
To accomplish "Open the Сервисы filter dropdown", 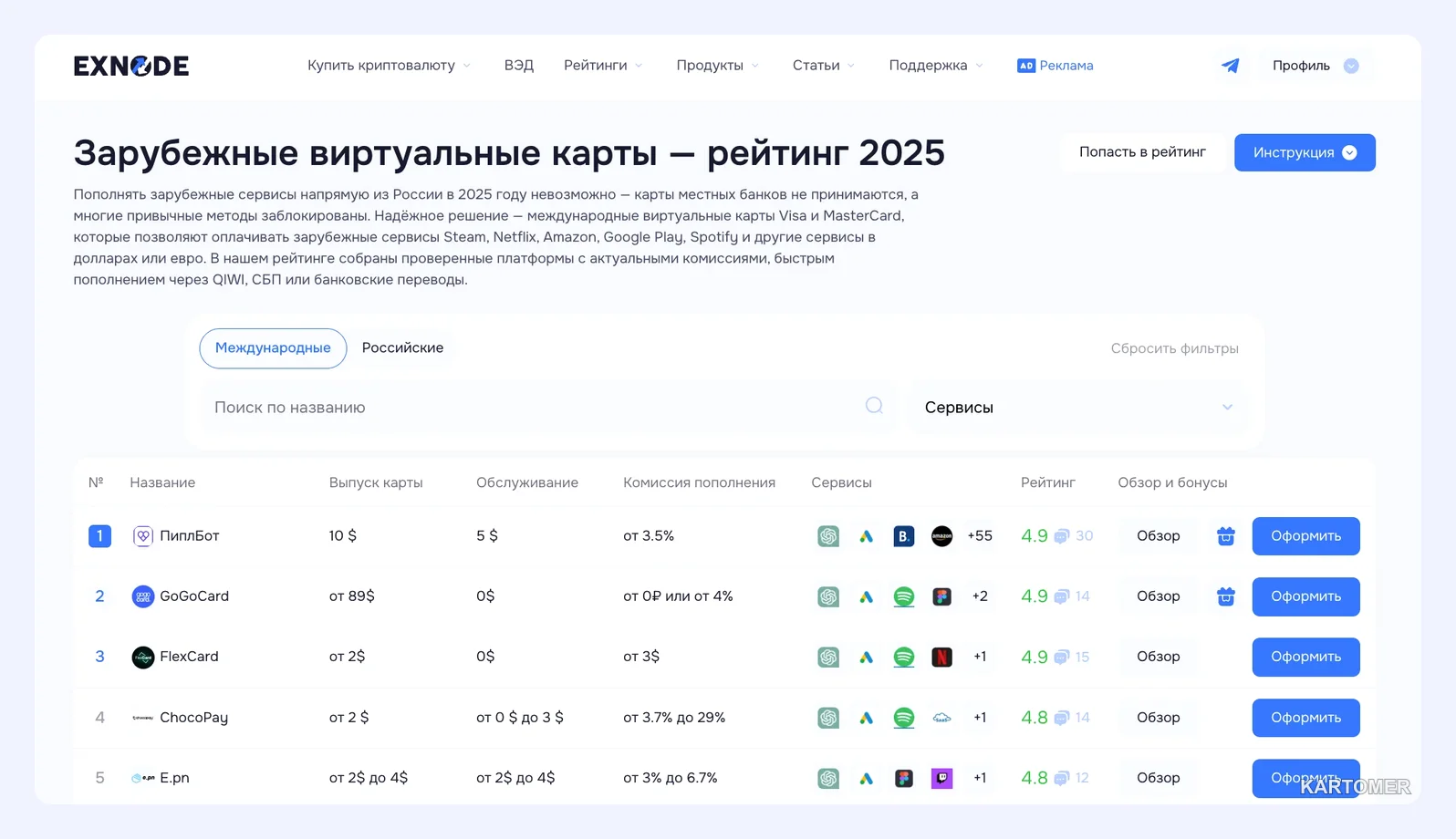I will [x=1078, y=408].
